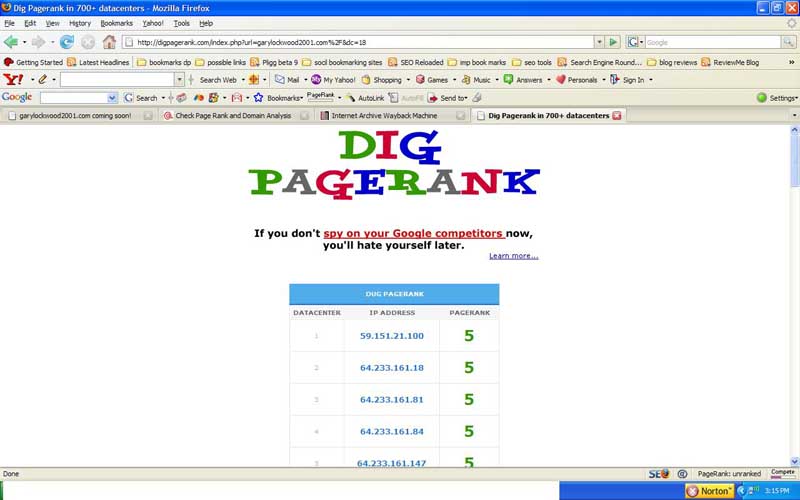
Task: Click Google toolbar Search button
Action: 141,97
